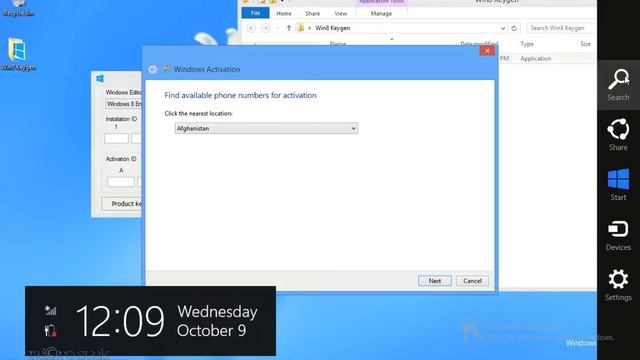Click first Activation ID box in keygen
The image size is (640, 360).
click(x=121, y=182)
